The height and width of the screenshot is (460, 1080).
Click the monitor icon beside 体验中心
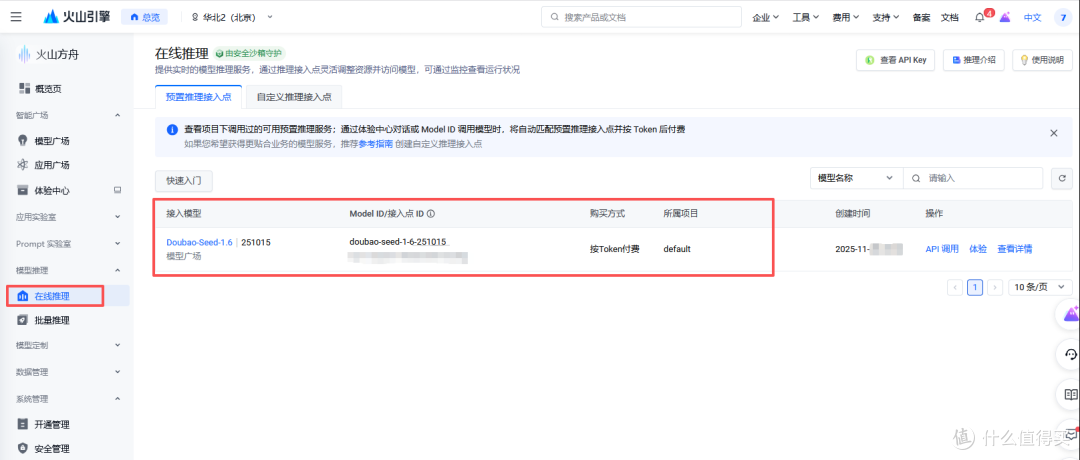117,190
